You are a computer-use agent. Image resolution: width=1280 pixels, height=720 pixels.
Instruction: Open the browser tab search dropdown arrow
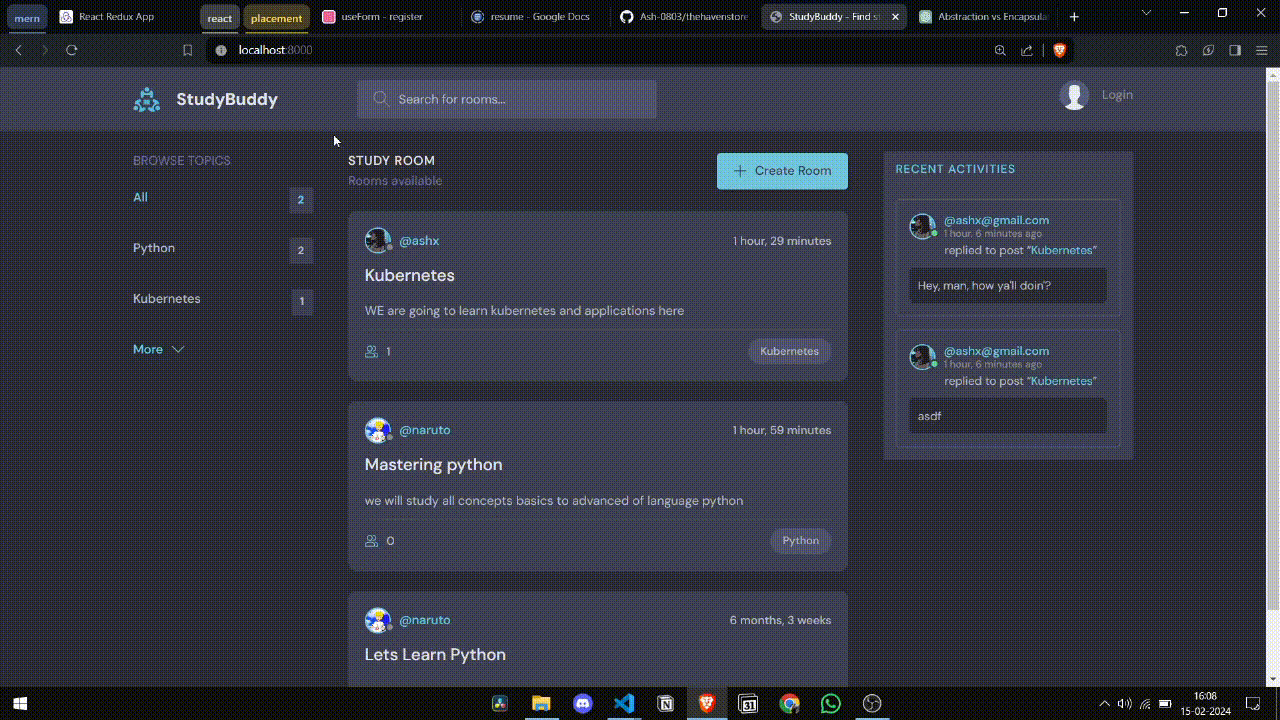[x=1146, y=13]
